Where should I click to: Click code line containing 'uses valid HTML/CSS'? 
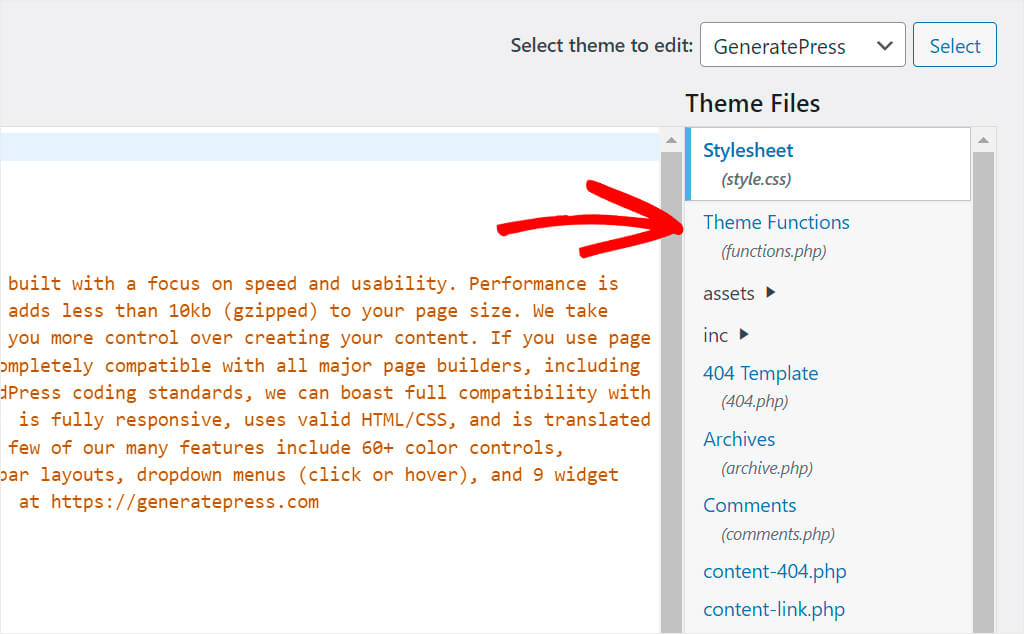(334, 419)
